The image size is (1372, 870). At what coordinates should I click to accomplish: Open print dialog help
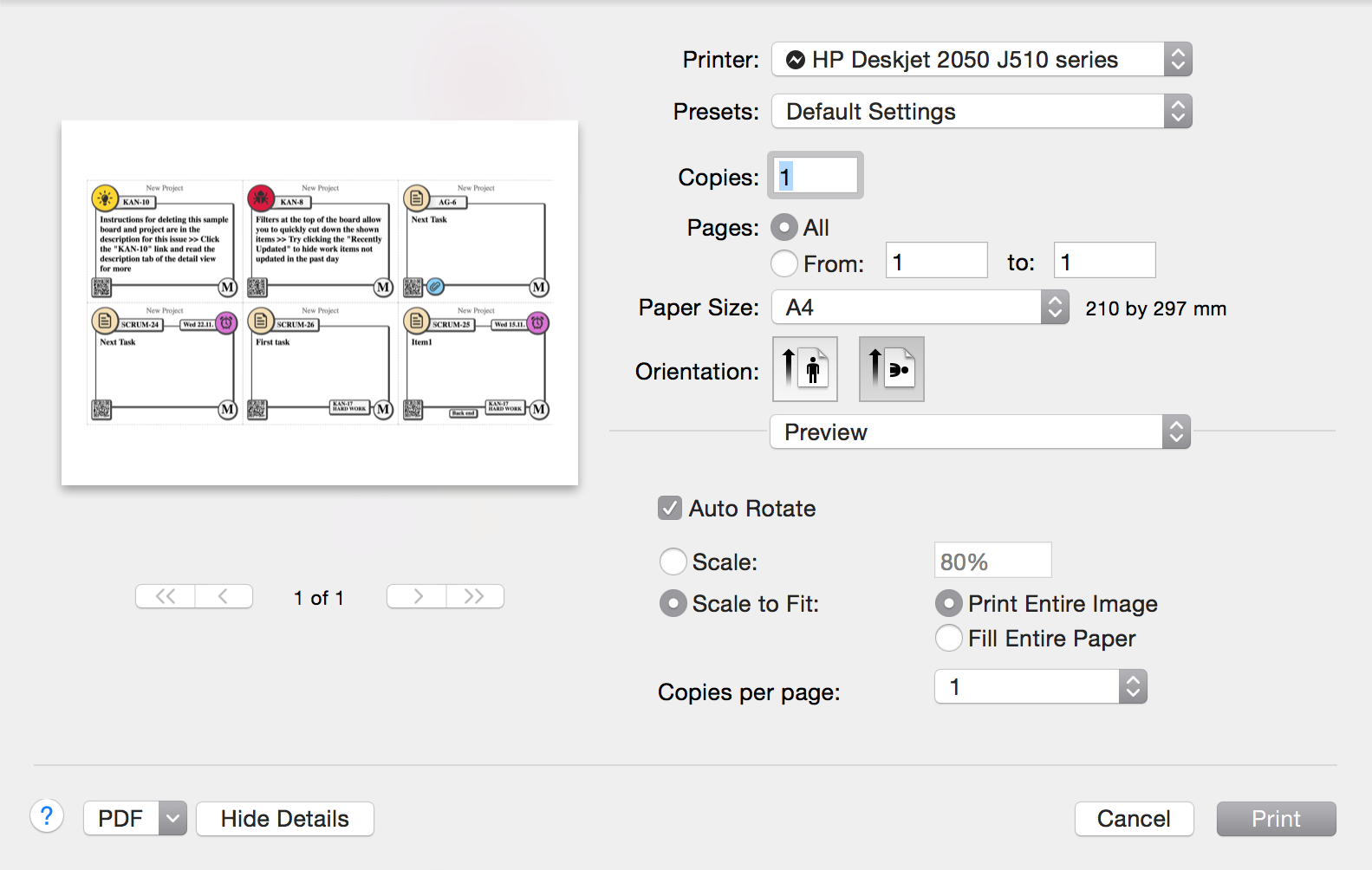click(47, 816)
